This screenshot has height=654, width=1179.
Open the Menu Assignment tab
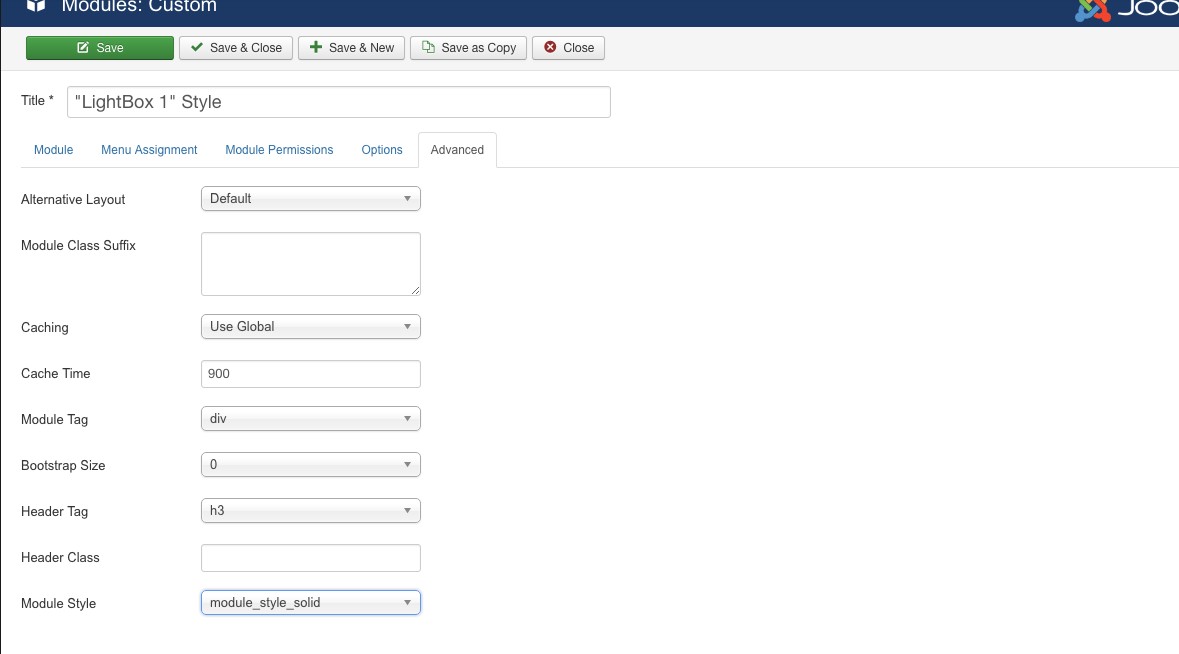[x=149, y=150]
